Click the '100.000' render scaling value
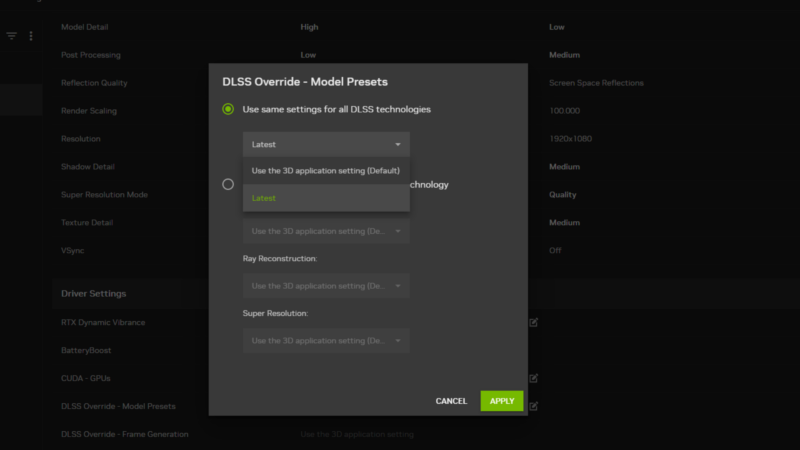 (x=564, y=111)
